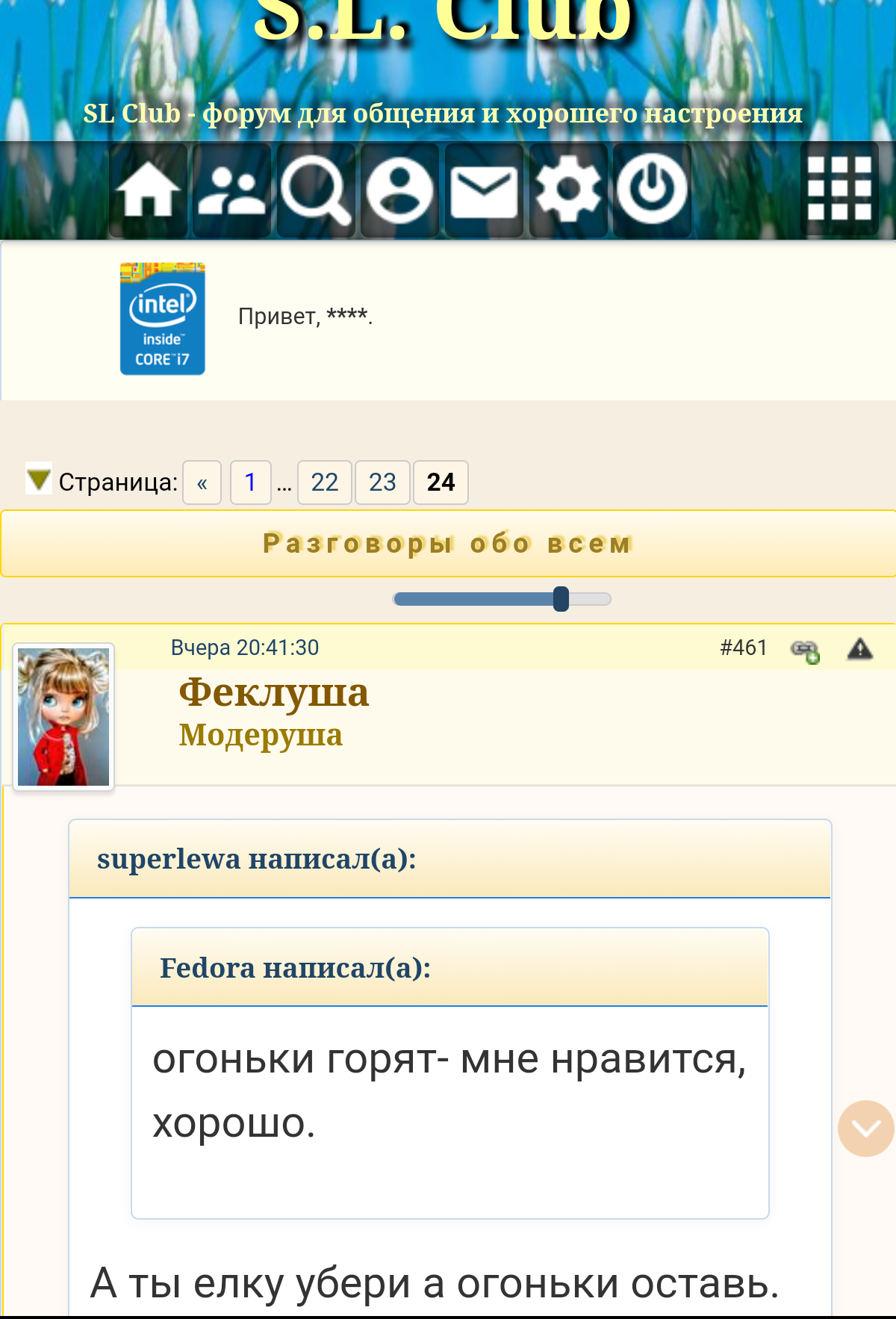
Task: Select current page 24
Action: click(x=441, y=482)
